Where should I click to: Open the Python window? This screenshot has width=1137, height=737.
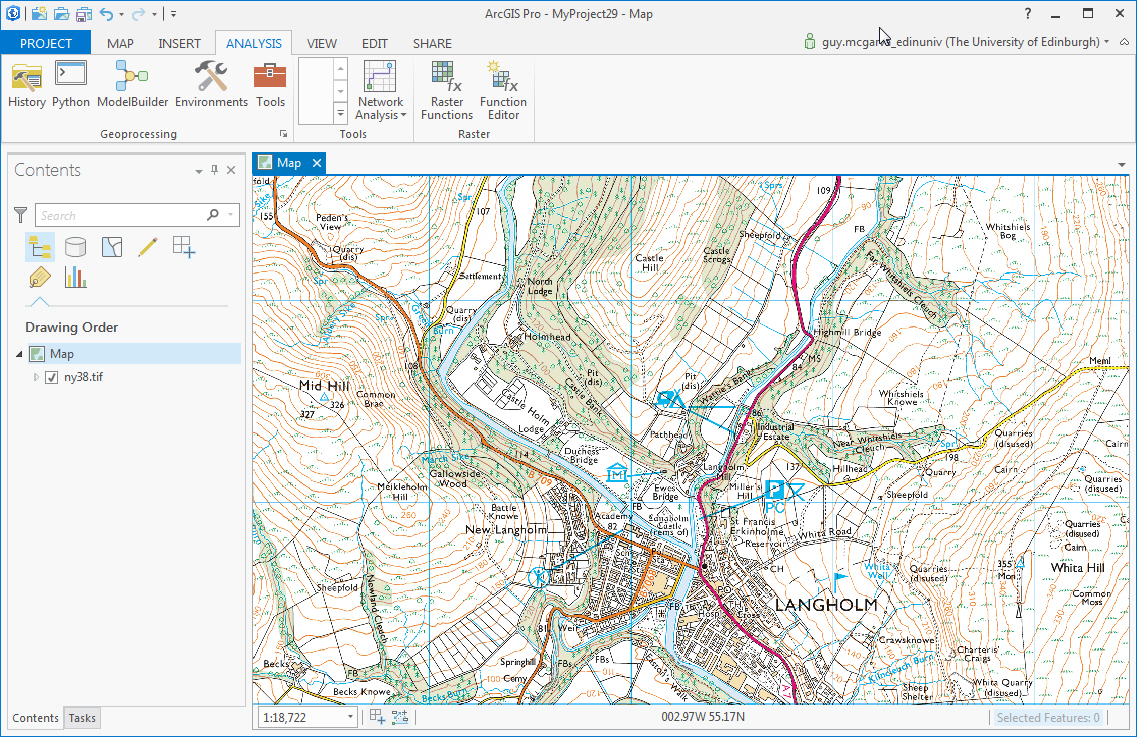coord(70,86)
